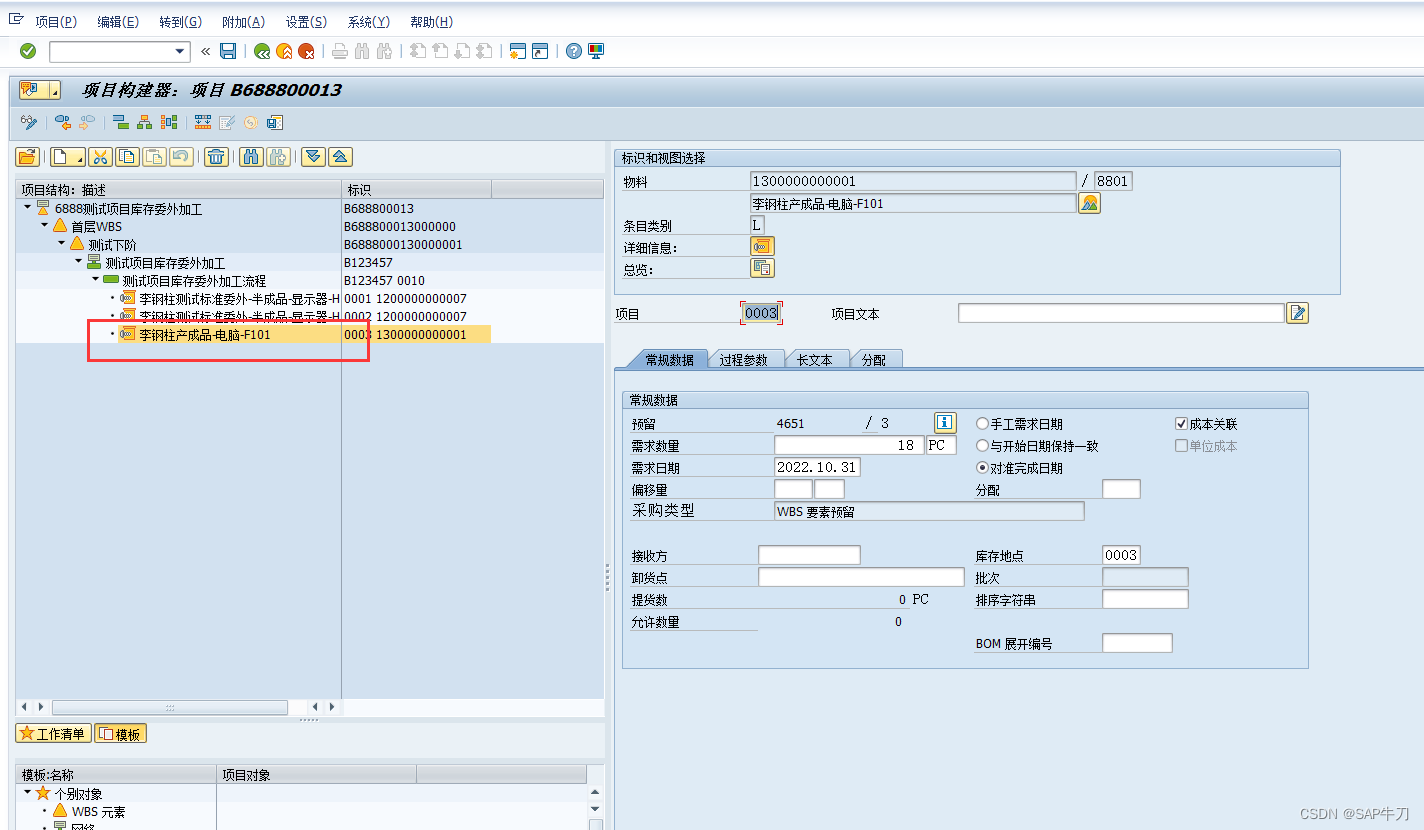This screenshot has width=1424, height=830.
Task: Collapse the 首层WBS tree node
Action: [x=45, y=225]
